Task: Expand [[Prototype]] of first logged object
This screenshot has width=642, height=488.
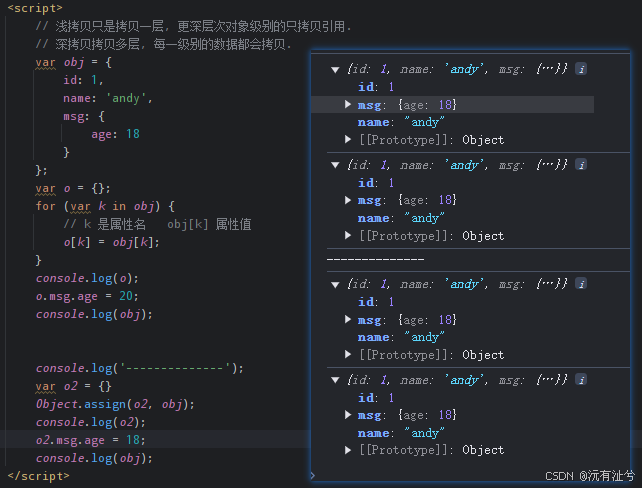Action: 348,140
